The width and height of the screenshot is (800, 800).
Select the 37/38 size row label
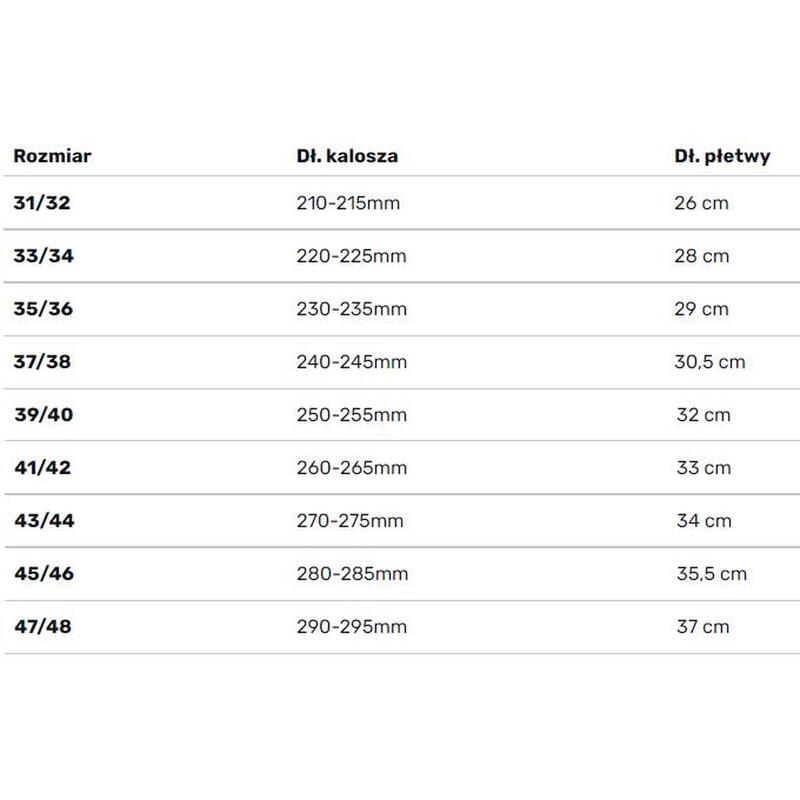[x=42, y=362]
